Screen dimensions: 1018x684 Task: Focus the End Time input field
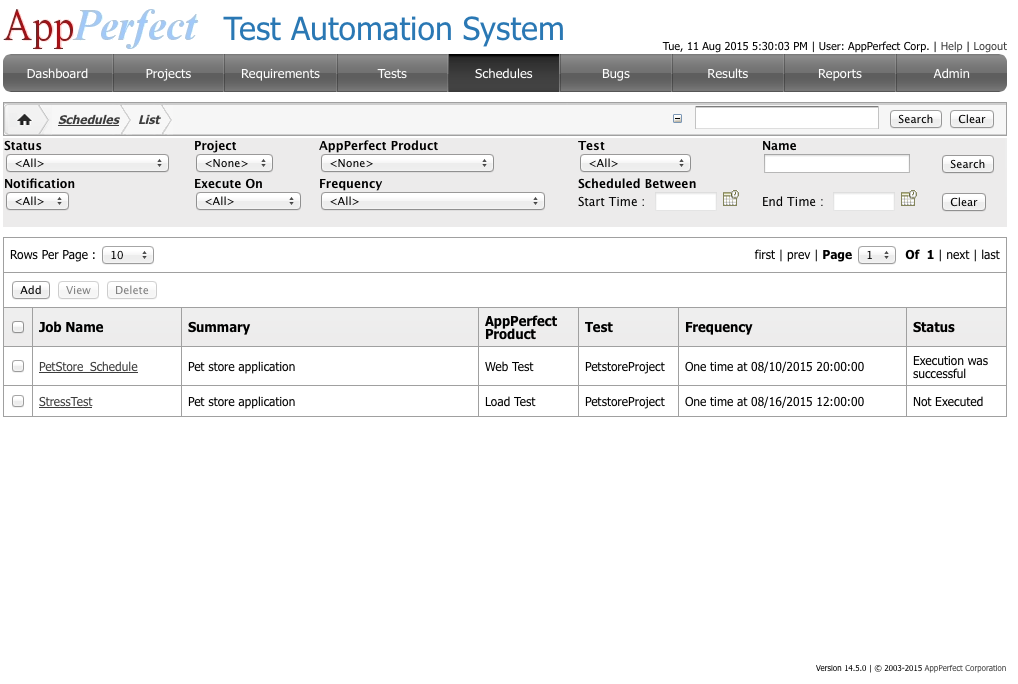click(863, 201)
